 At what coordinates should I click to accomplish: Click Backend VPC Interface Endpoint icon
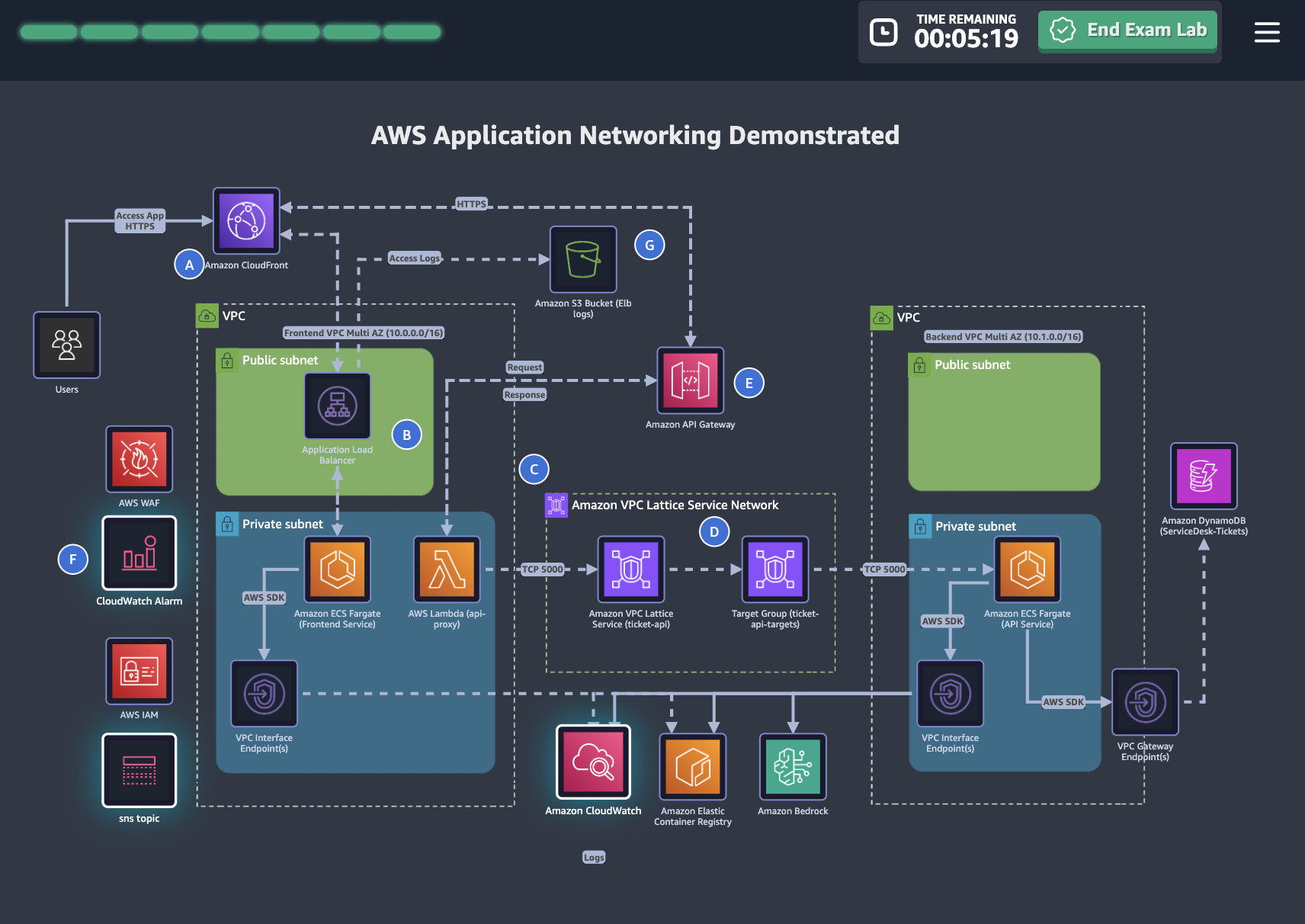951,694
